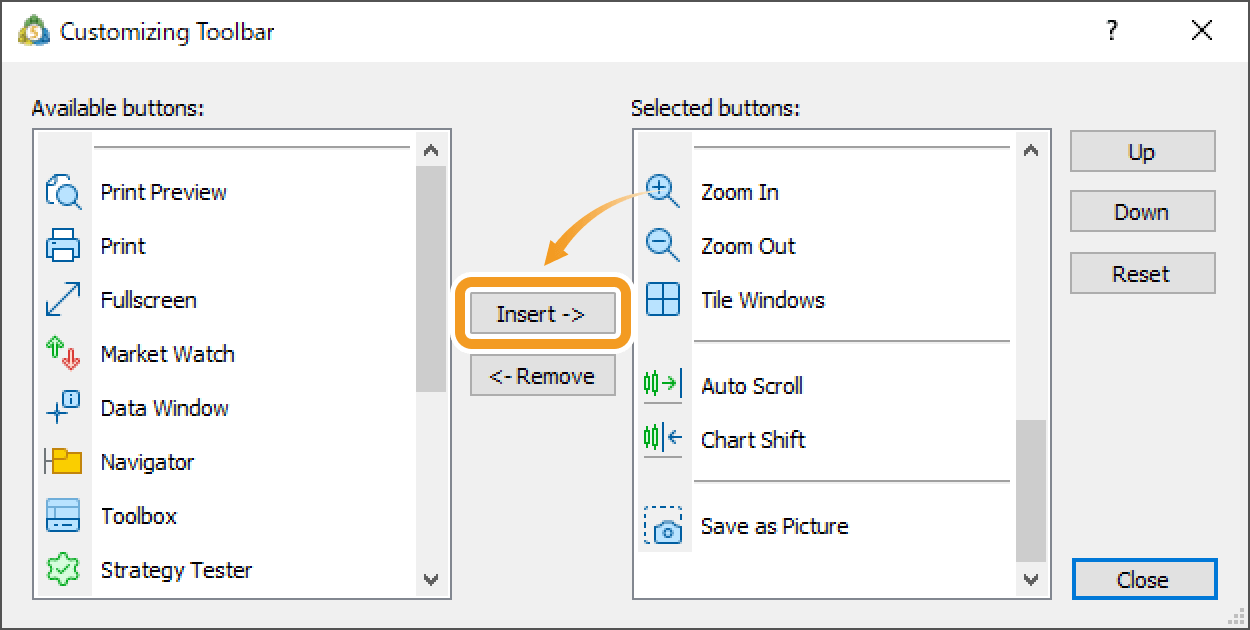Click the Print printer icon

pyautogui.click(x=63, y=245)
